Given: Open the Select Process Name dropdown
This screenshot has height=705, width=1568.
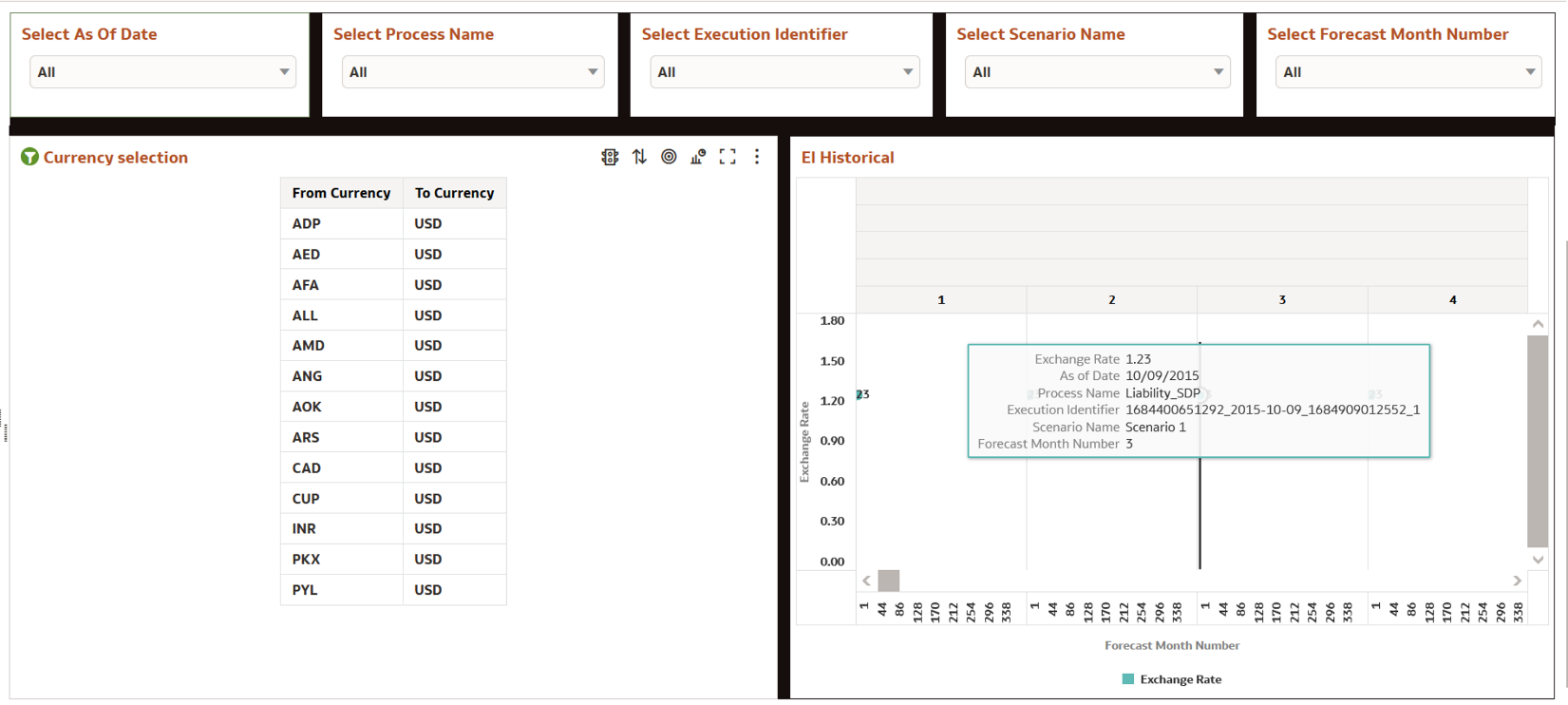Looking at the screenshot, I should point(473,72).
